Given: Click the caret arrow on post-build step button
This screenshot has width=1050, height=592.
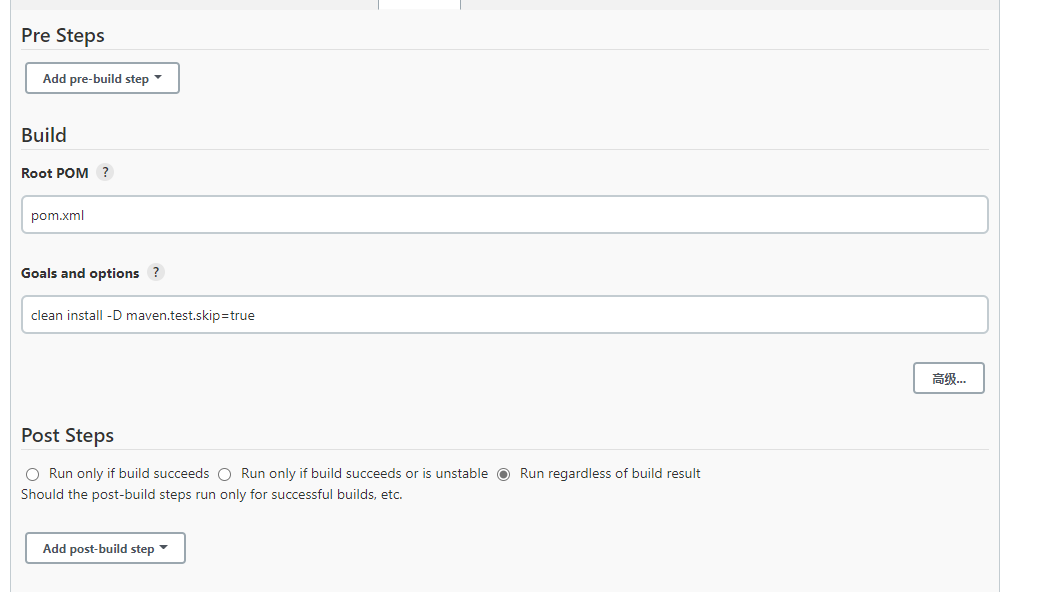Looking at the screenshot, I should pyautogui.click(x=164, y=547).
